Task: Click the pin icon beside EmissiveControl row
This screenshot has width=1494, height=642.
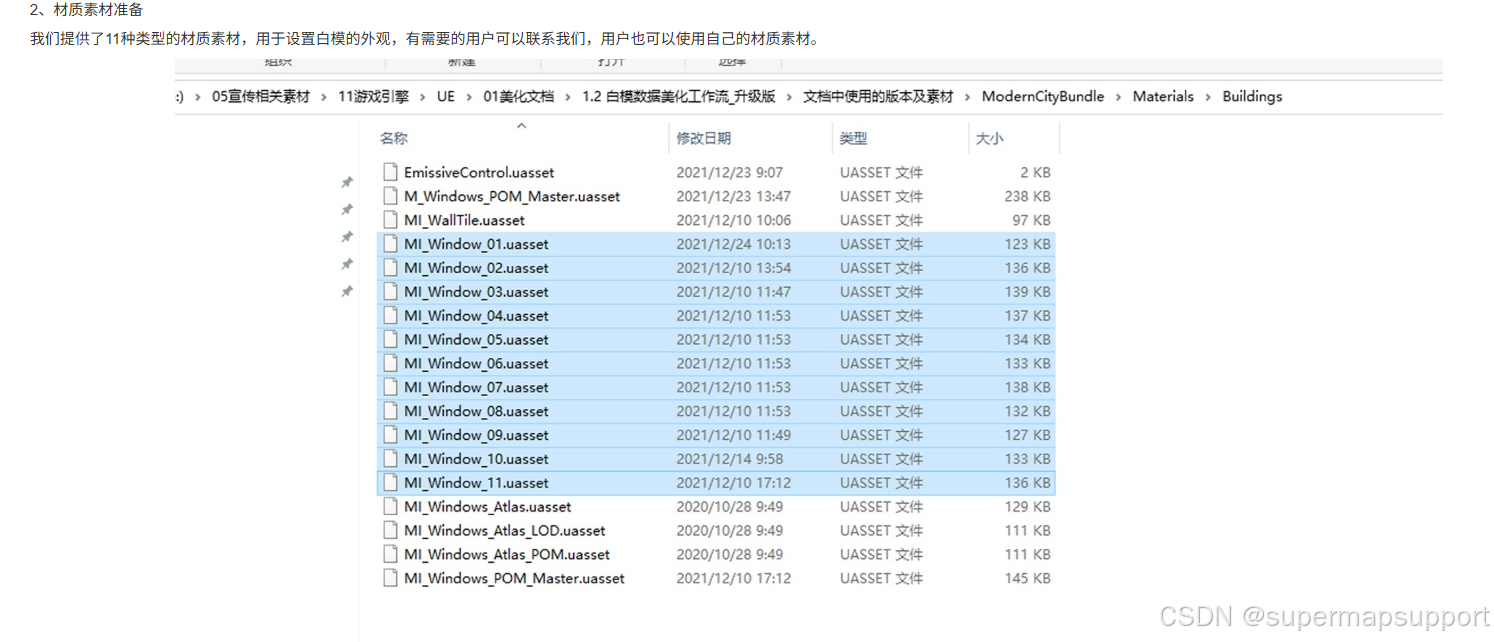Action: point(347,183)
